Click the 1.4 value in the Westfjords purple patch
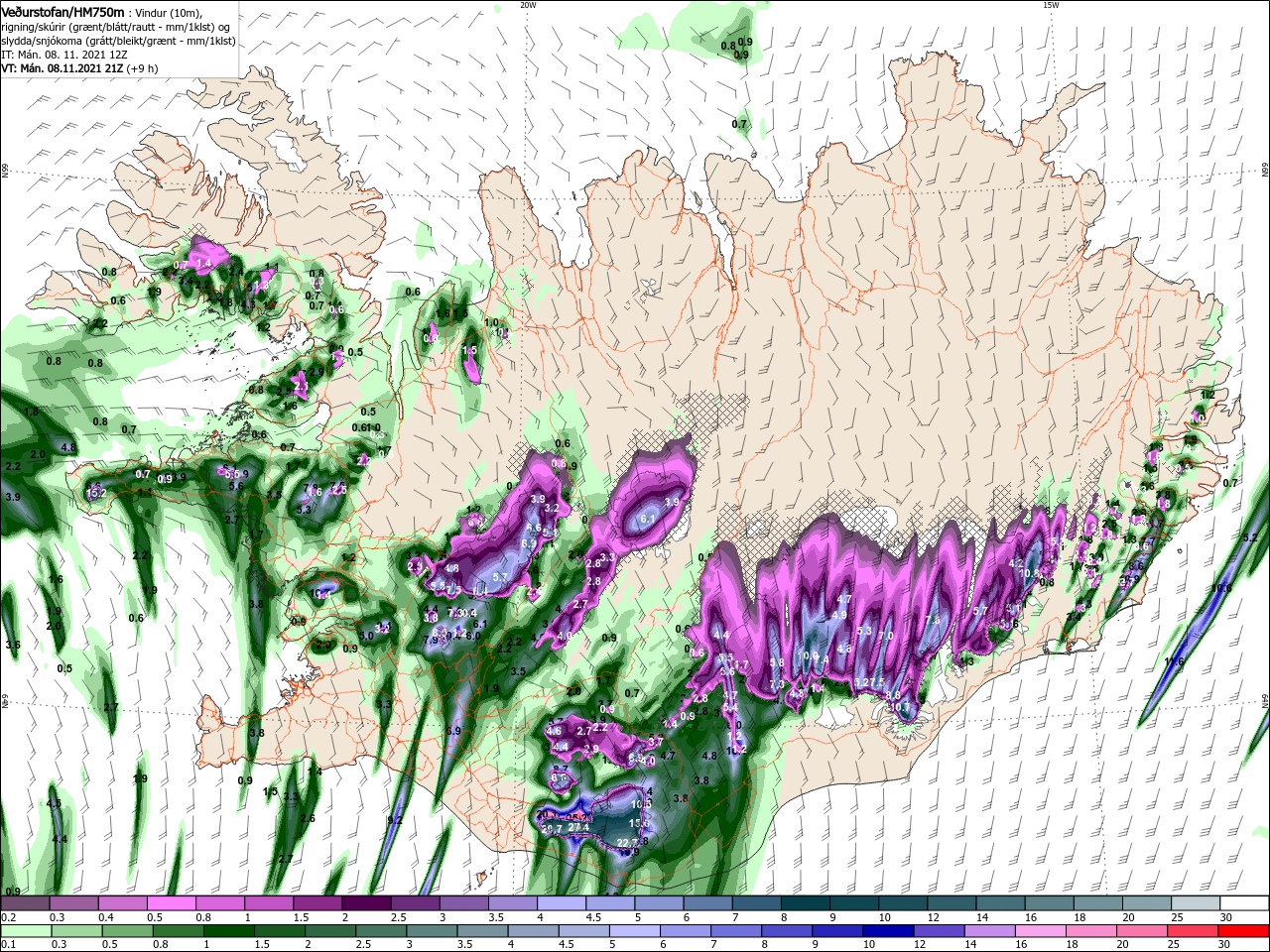The height and width of the screenshot is (952, 1270). click(204, 262)
